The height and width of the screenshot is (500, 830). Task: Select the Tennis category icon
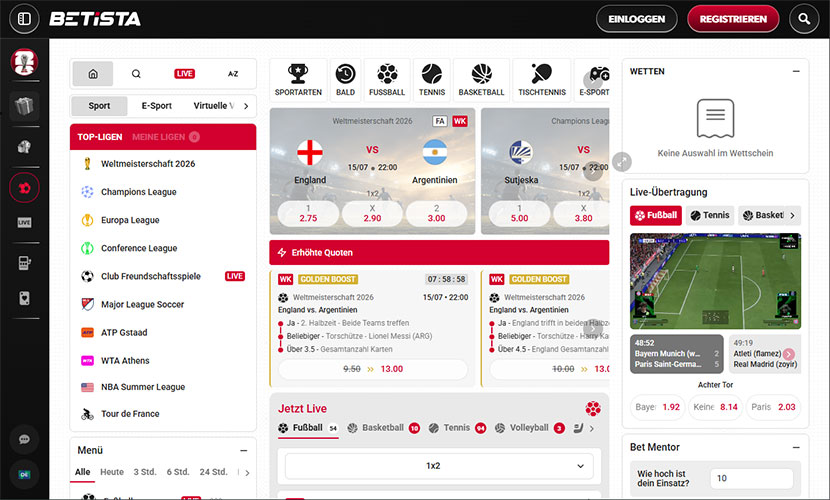click(x=432, y=80)
